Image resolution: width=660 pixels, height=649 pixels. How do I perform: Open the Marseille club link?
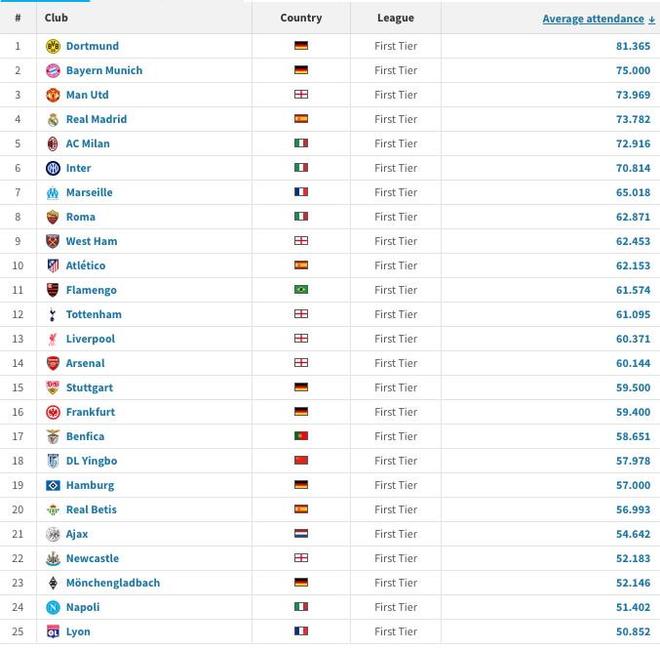tap(89, 192)
